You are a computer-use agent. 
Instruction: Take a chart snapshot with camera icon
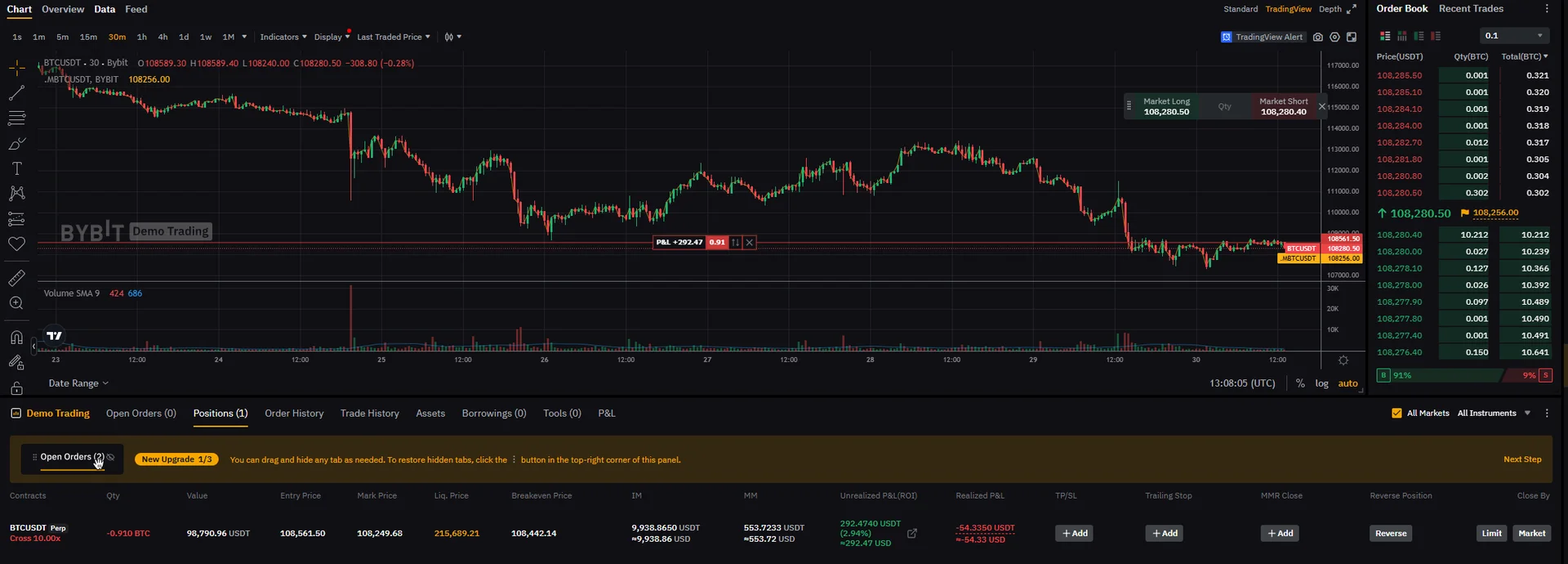click(1317, 37)
